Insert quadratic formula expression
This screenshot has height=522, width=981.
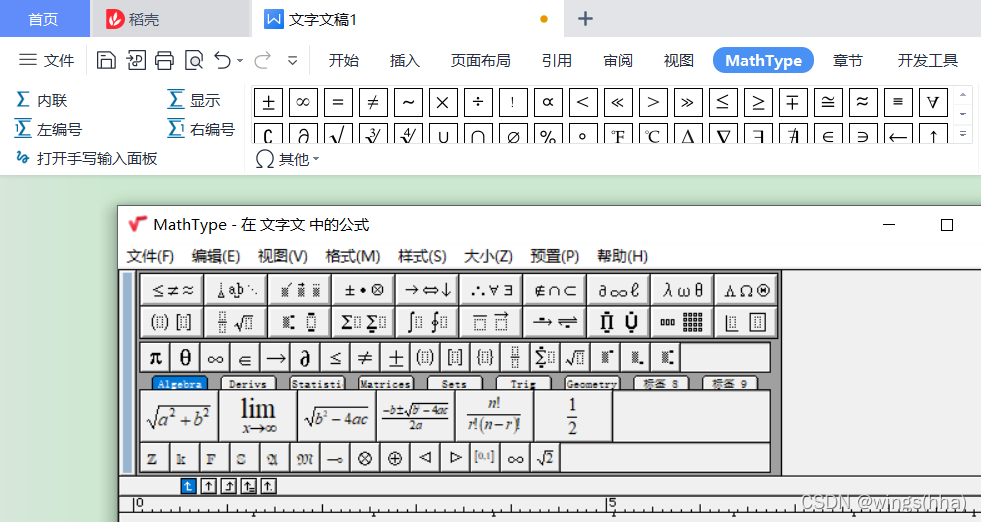[415, 416]
